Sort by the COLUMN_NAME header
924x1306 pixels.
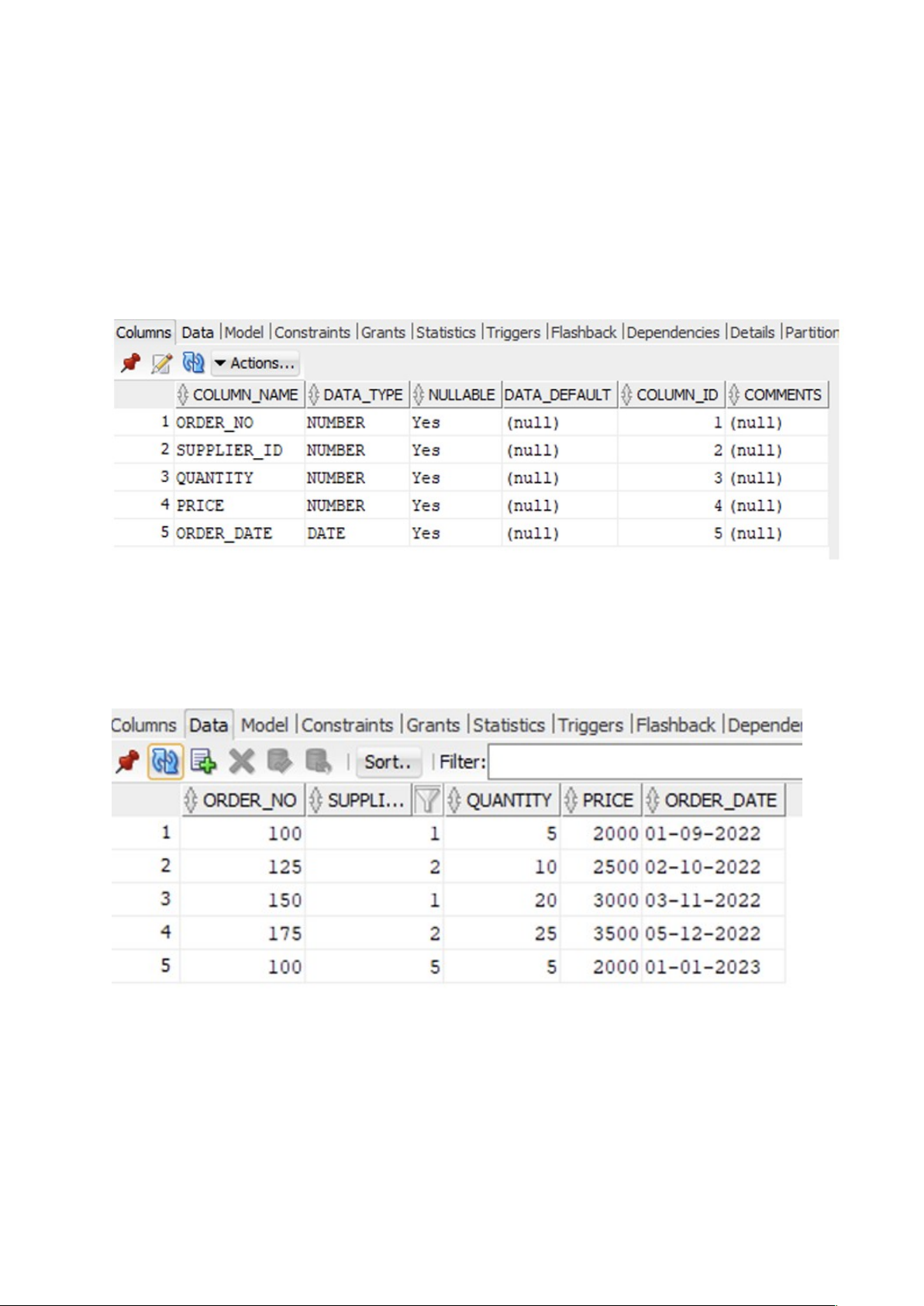pyautogui.click(x=244, y=395)
